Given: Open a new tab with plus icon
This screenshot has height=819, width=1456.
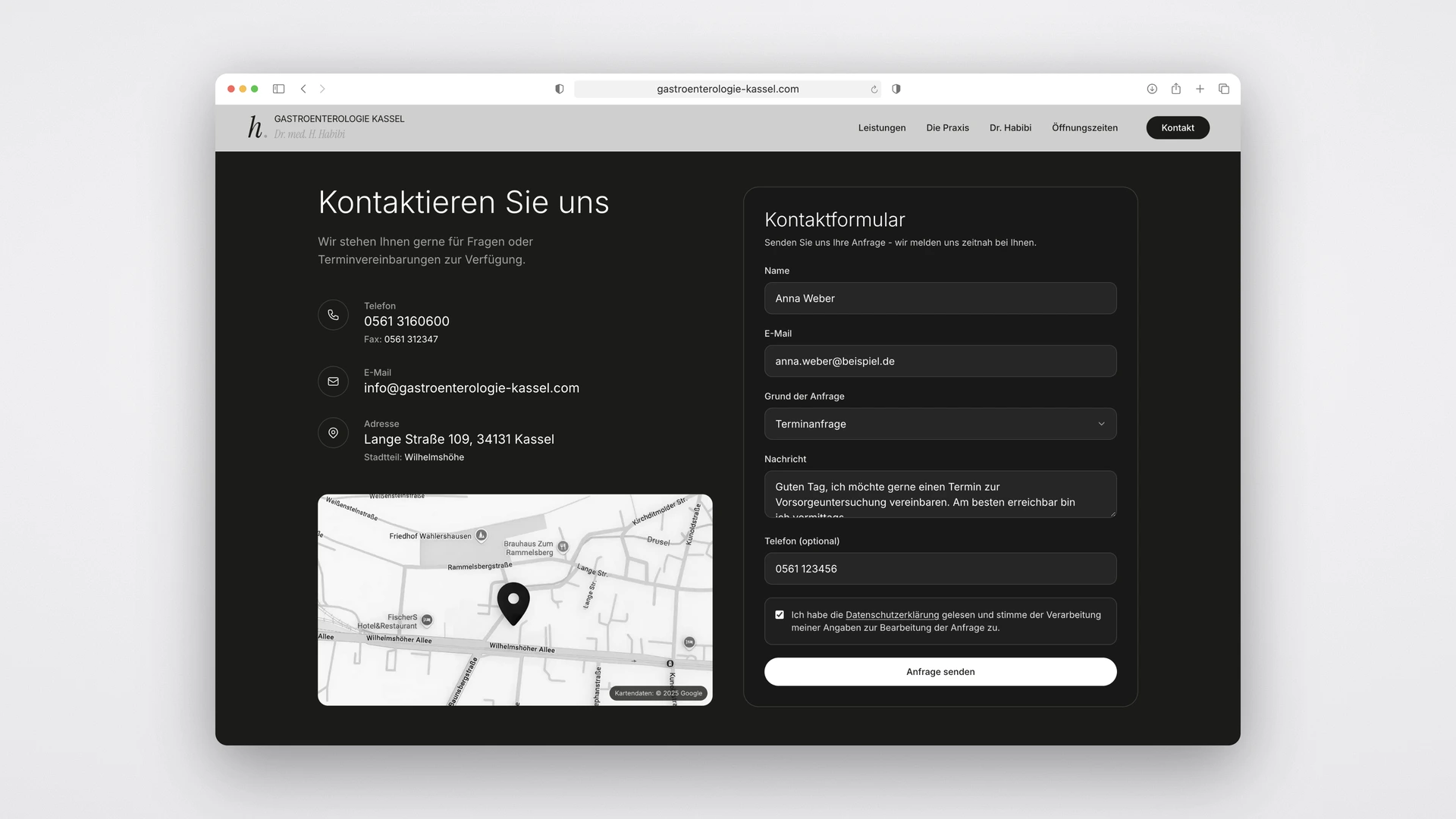Looking at the screenshot, I should pyautogui.click(x=1200, y=89).
